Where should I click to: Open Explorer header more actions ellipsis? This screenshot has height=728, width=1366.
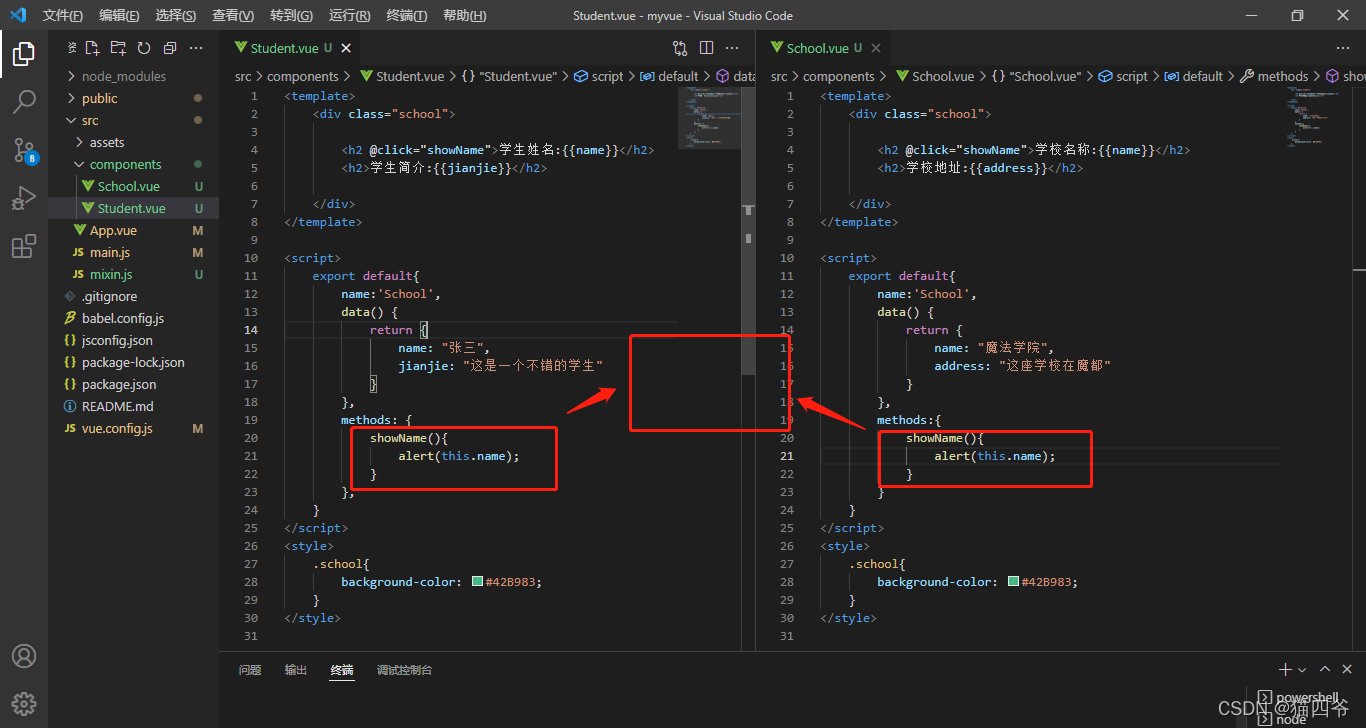(x=196, y=48)
